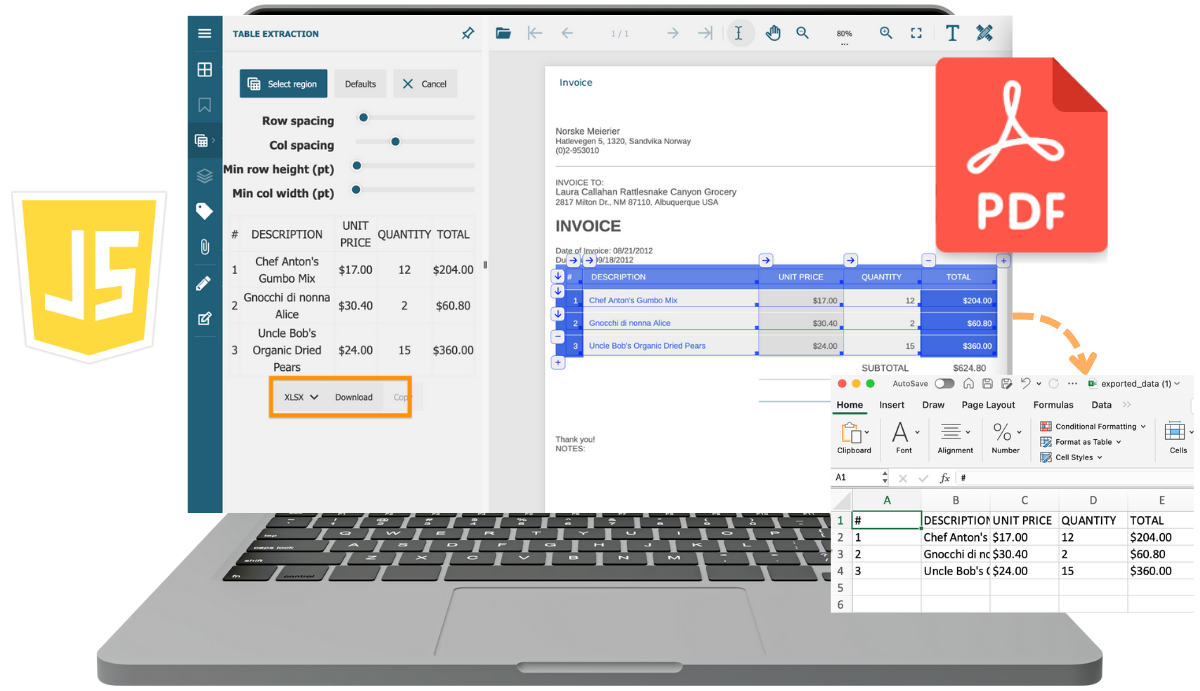Open the layers panel icon
This screenshot has height=691, width=1200.
[205, 176]
